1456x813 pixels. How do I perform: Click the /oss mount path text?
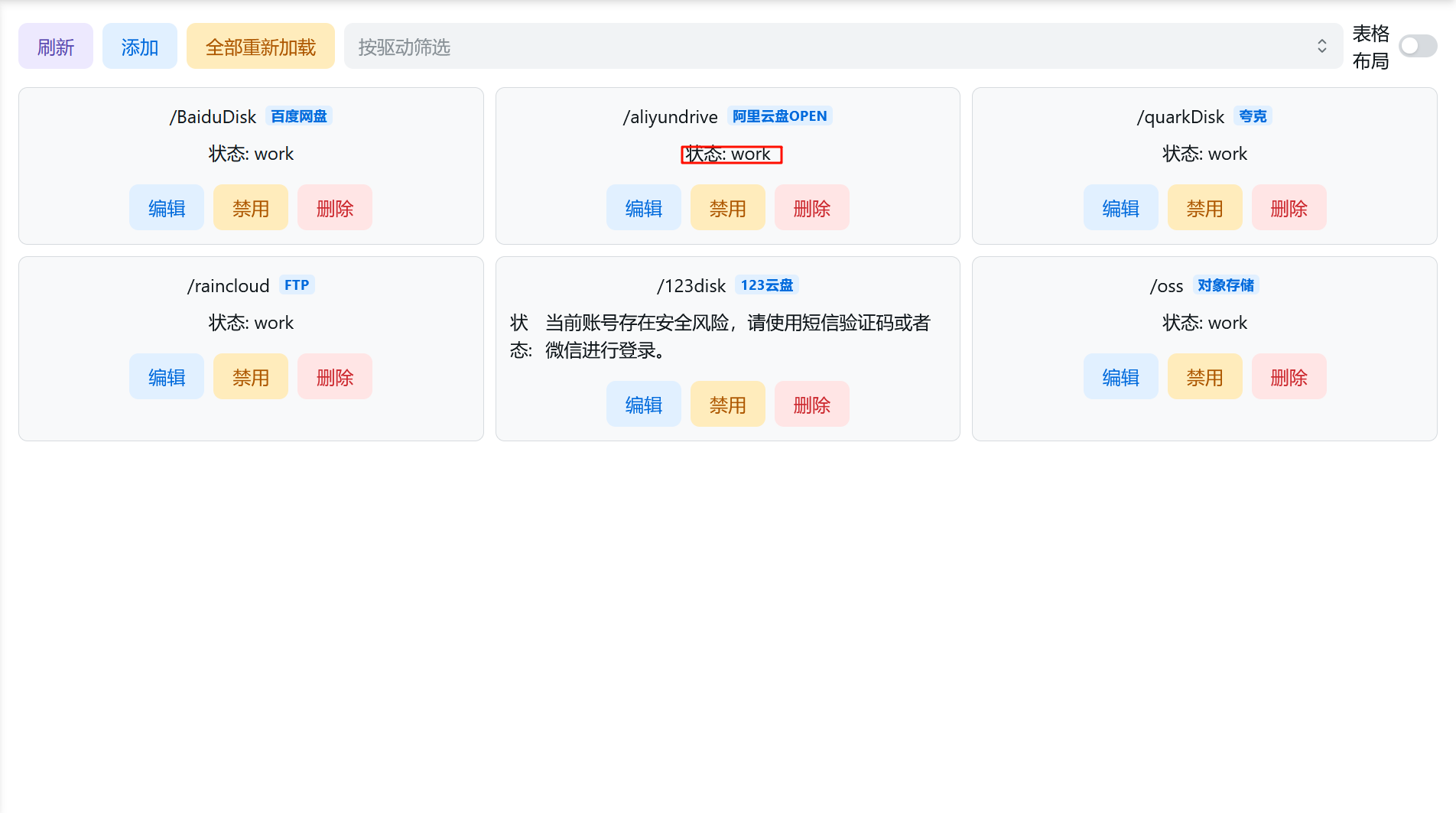tap(1166, 286)
